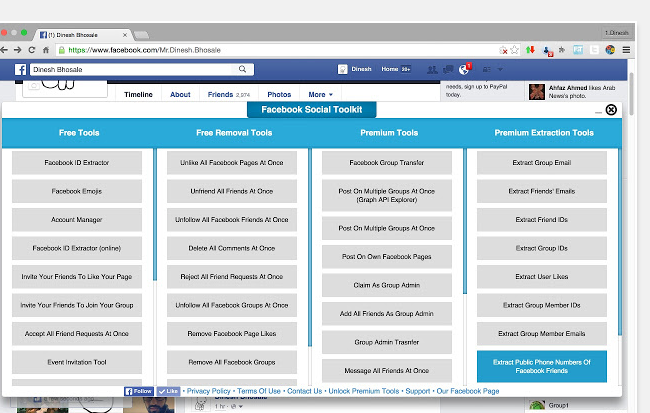Click the search magnifier icon
Image resolution: width=650 pixels, height=413 pixels.
click(243, 69)
